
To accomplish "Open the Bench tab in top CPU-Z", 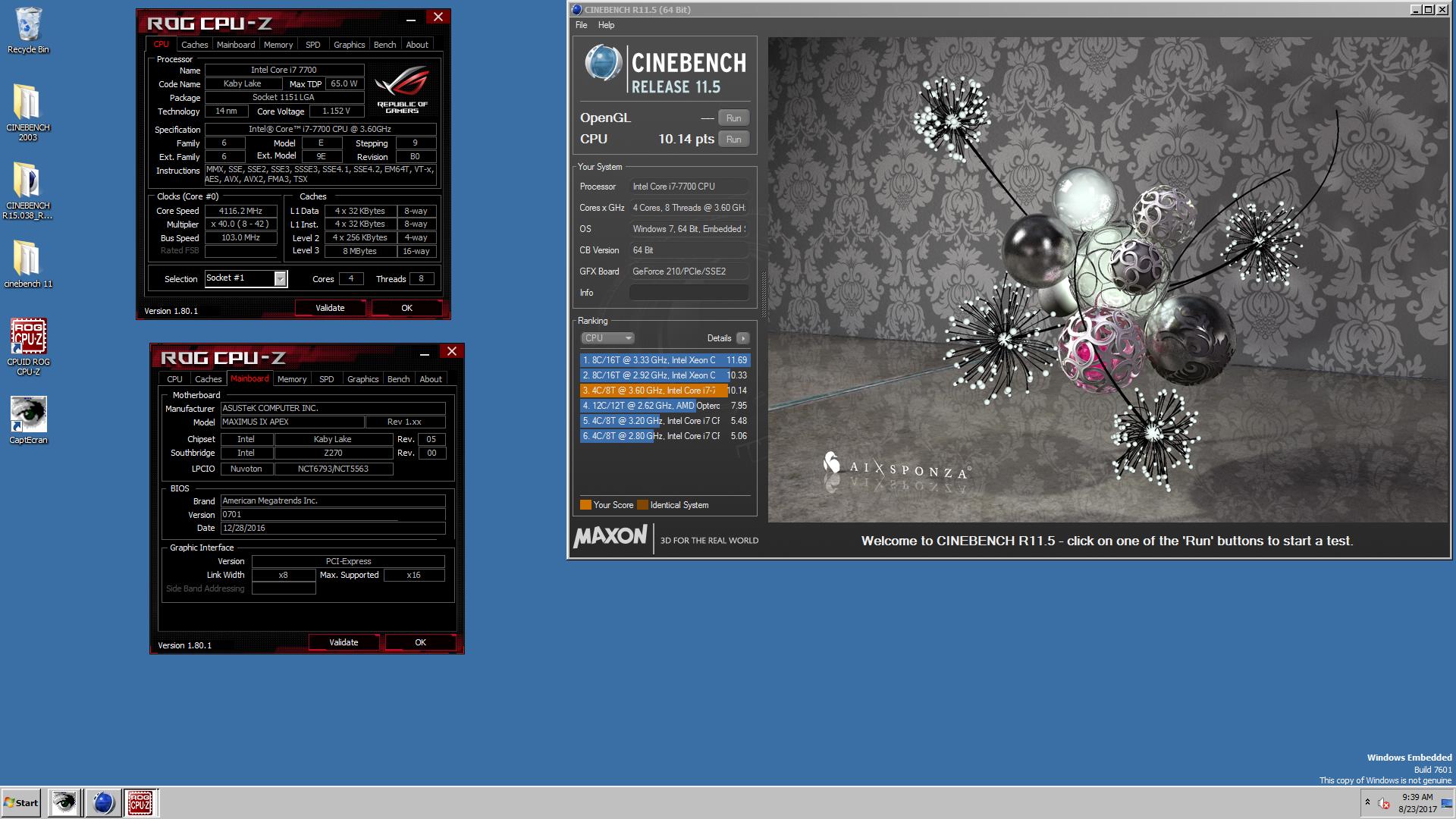I will point(384,45).
